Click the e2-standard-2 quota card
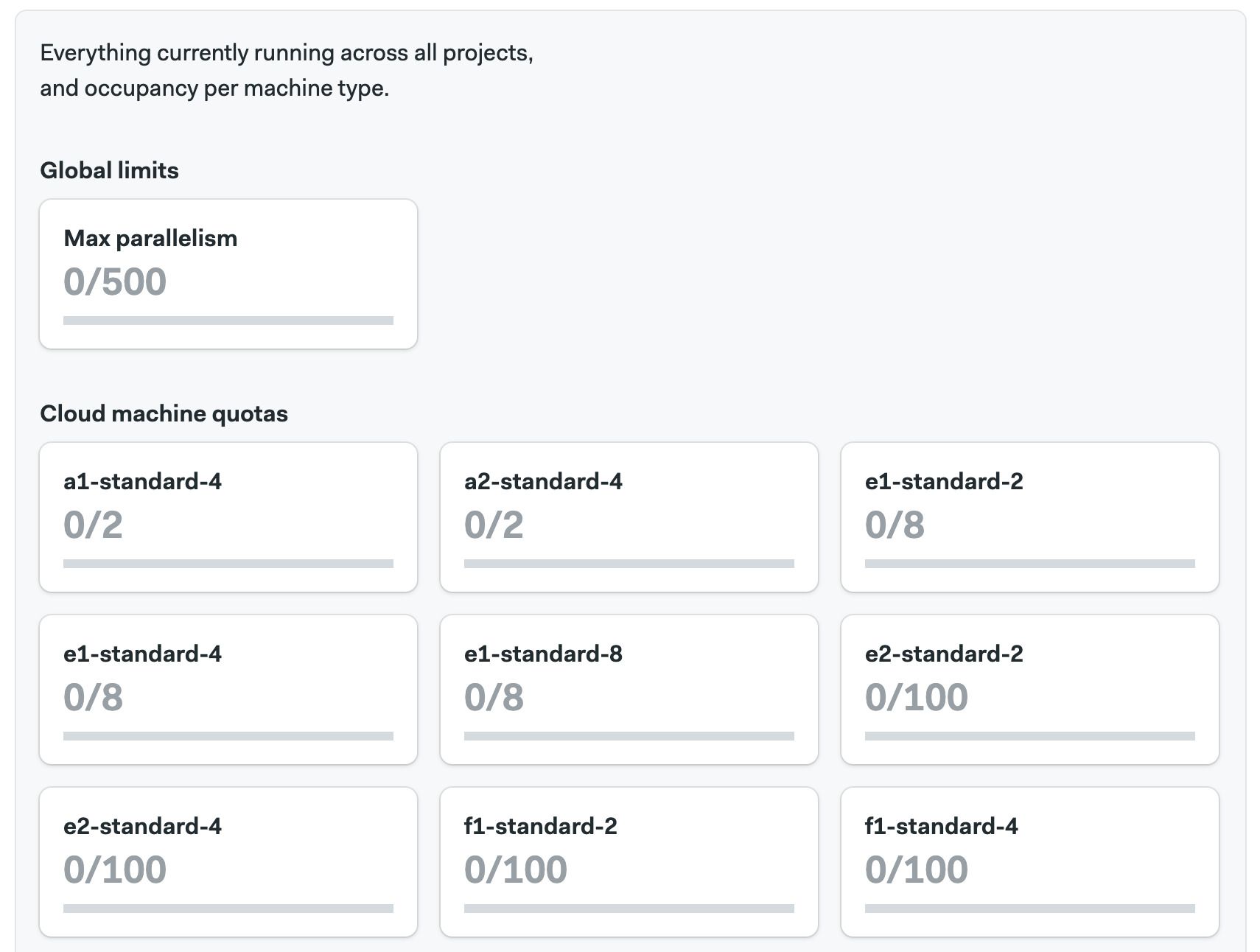The width and height of the screenshot is (1260, 952). [1029, 689]
